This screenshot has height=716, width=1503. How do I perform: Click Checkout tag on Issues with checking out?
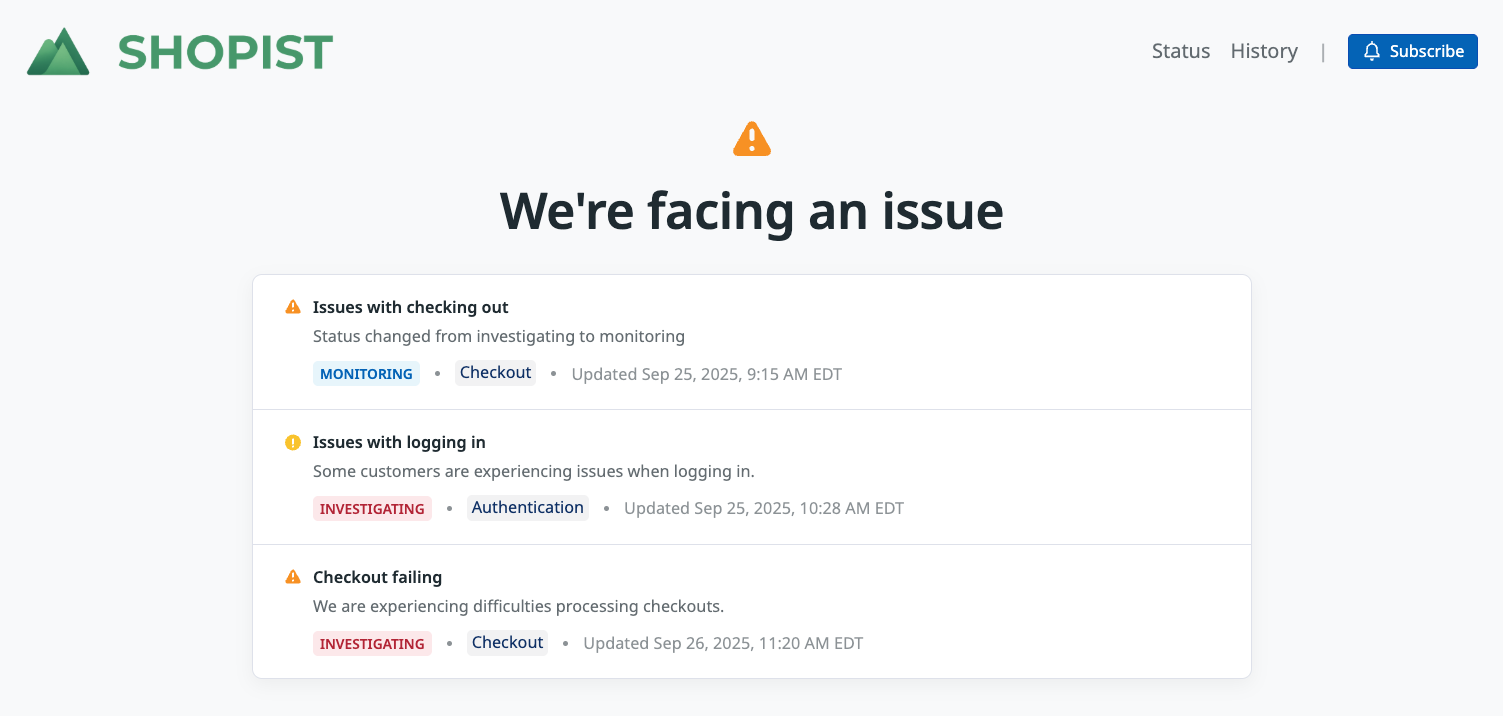[495, 373]
